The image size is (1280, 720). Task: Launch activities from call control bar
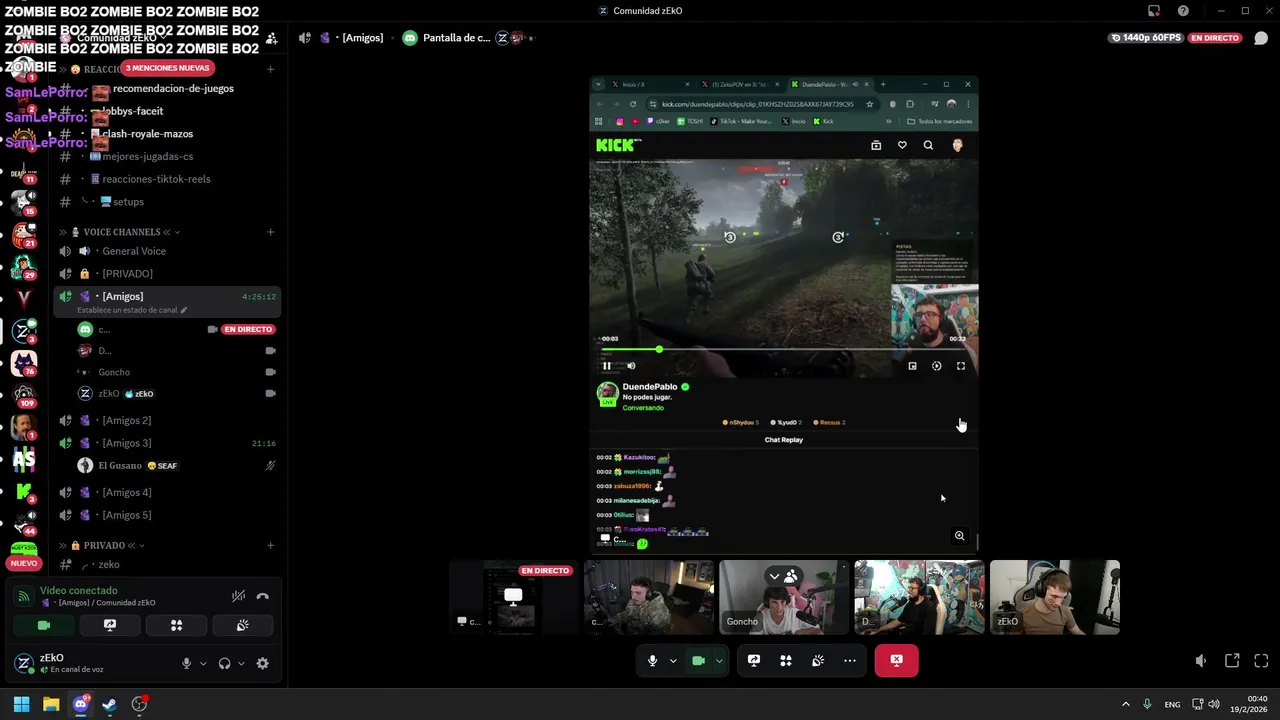pos(786,660)
